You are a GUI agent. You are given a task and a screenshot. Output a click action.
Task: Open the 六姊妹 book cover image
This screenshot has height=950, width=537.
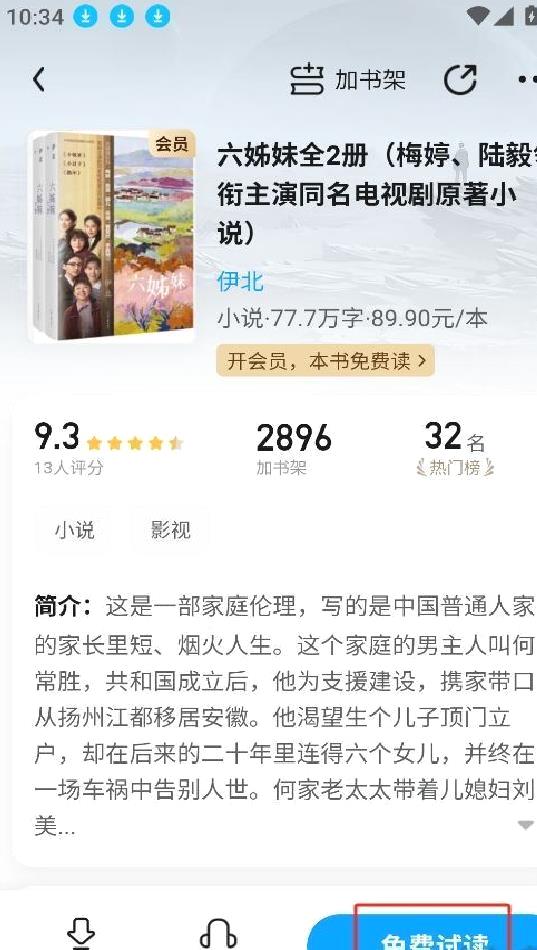pos(112,236)
